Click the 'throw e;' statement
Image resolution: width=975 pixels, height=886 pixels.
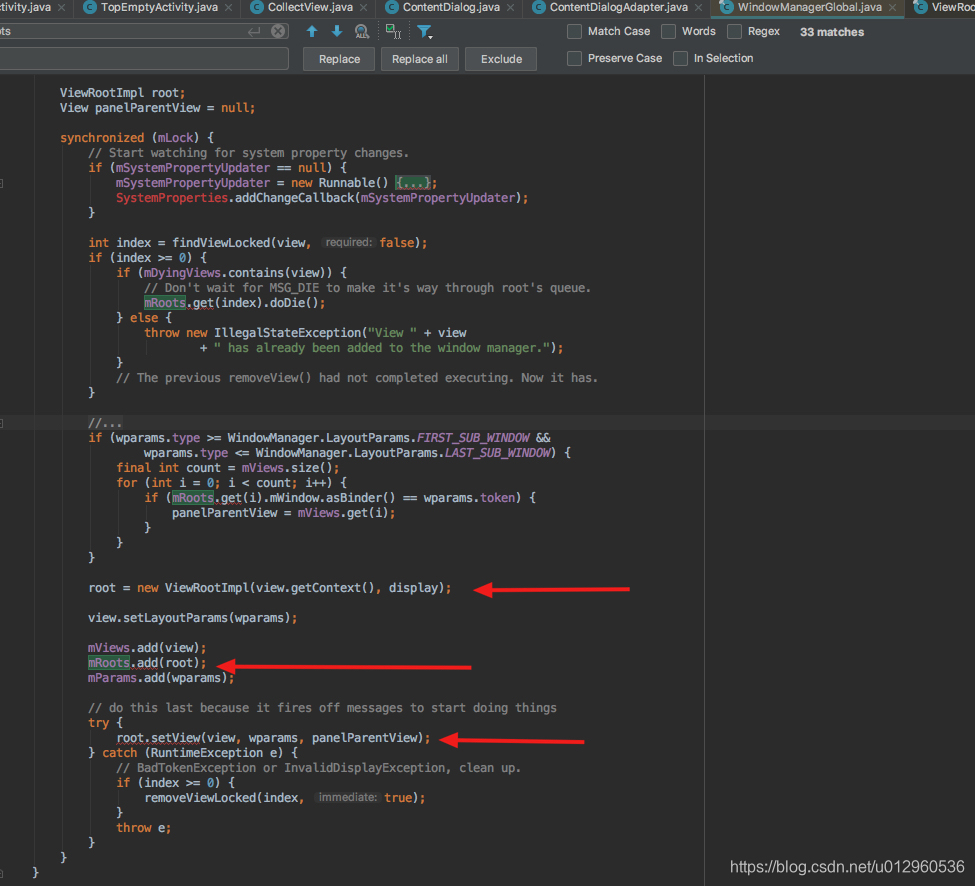[x=143, y=828]
